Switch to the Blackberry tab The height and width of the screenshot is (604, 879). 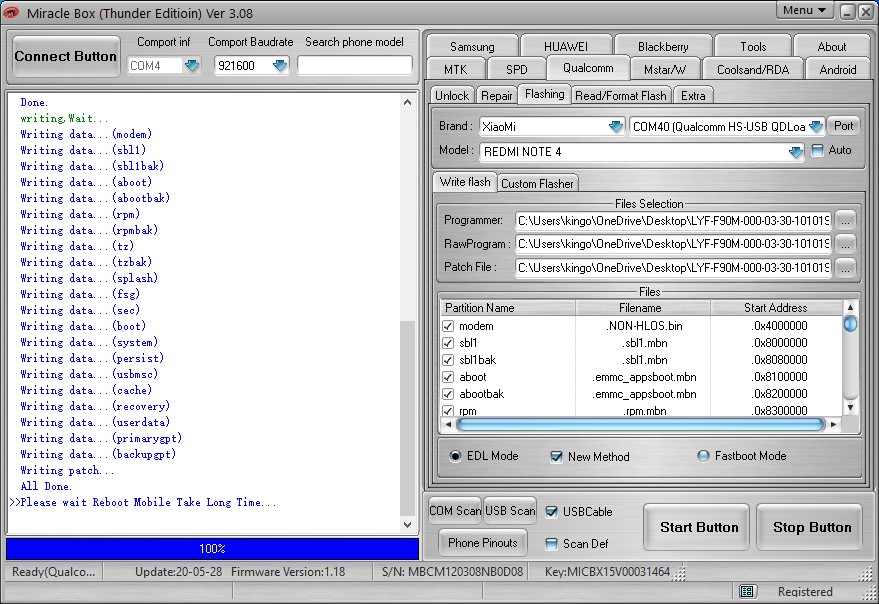pyautogui.click(x=663, y=47)
